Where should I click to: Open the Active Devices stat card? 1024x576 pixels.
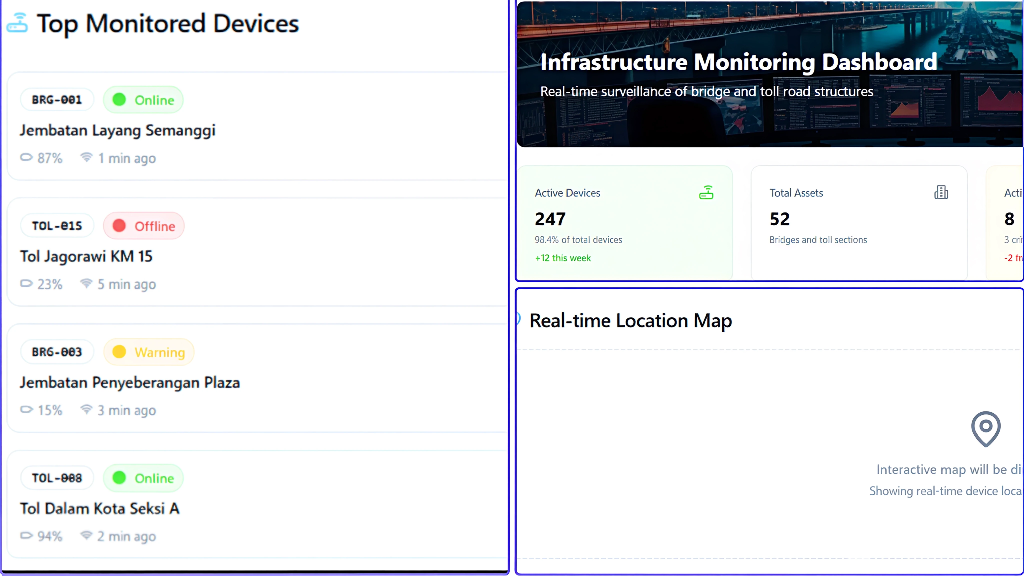[624, 223]
